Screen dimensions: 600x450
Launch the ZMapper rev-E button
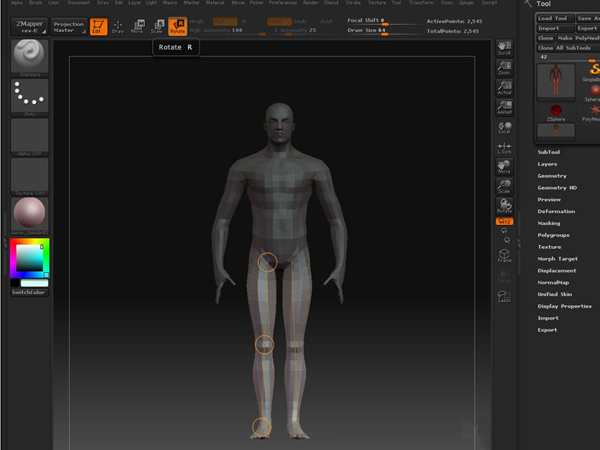pos(29,26)
